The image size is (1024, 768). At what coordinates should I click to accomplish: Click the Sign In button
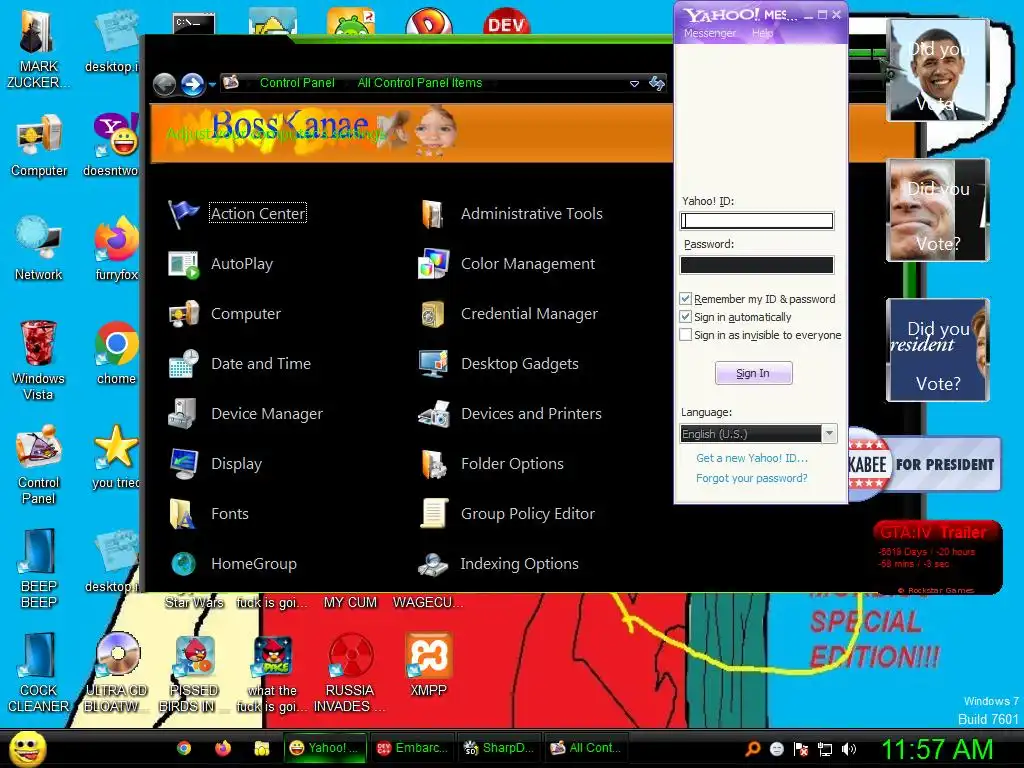(x=754, y=373)
